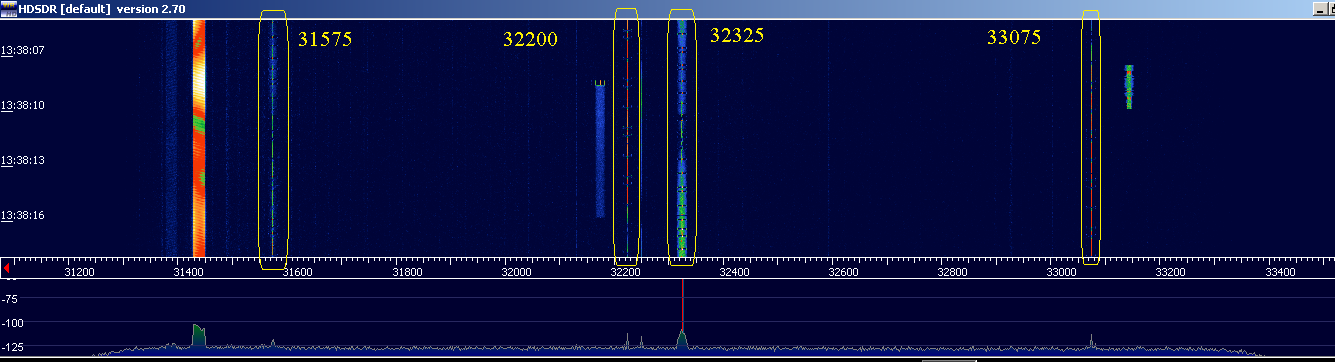Tune to the strong orange signal near 31400
The image size is (1335, 362).
pos(198,138)
